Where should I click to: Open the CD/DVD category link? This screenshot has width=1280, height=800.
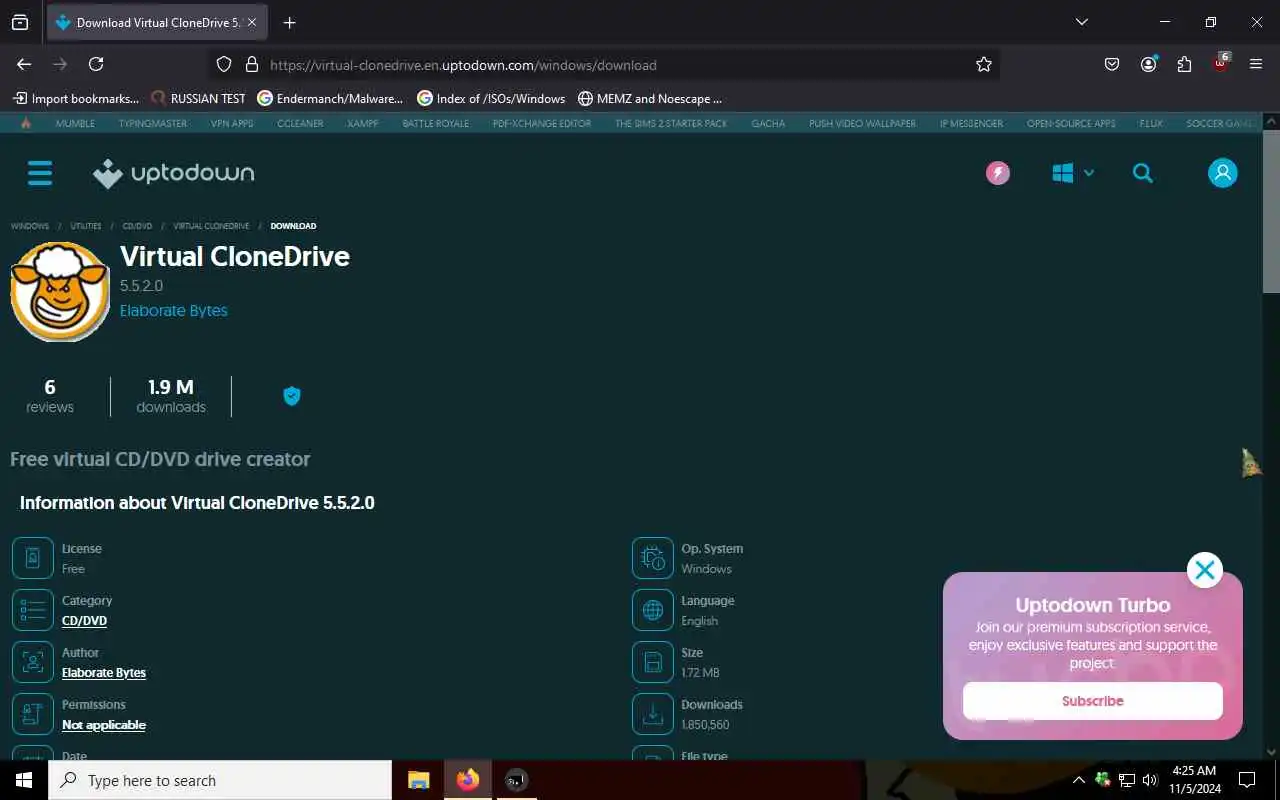point(84,621)
